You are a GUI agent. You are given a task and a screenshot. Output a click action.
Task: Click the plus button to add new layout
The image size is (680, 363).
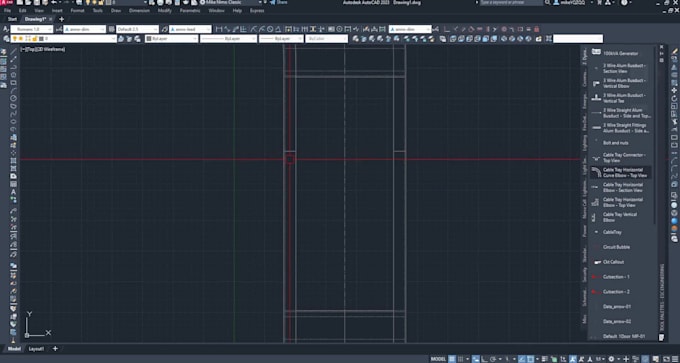point(55,349)
